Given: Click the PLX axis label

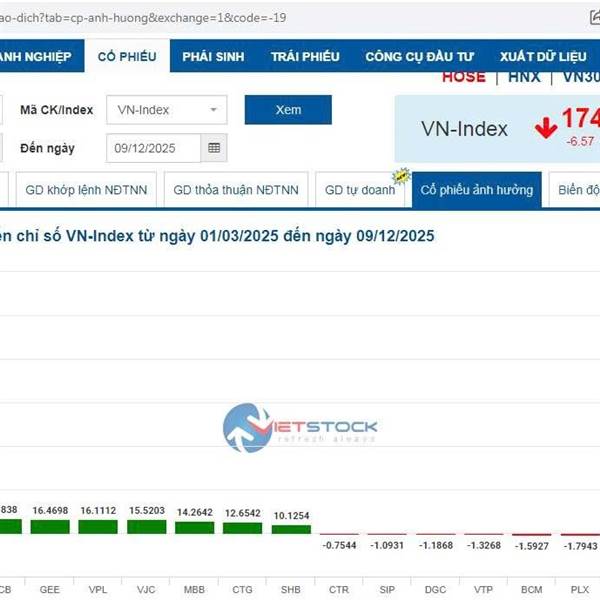Looking at the screenshot, I should [580, 589].
